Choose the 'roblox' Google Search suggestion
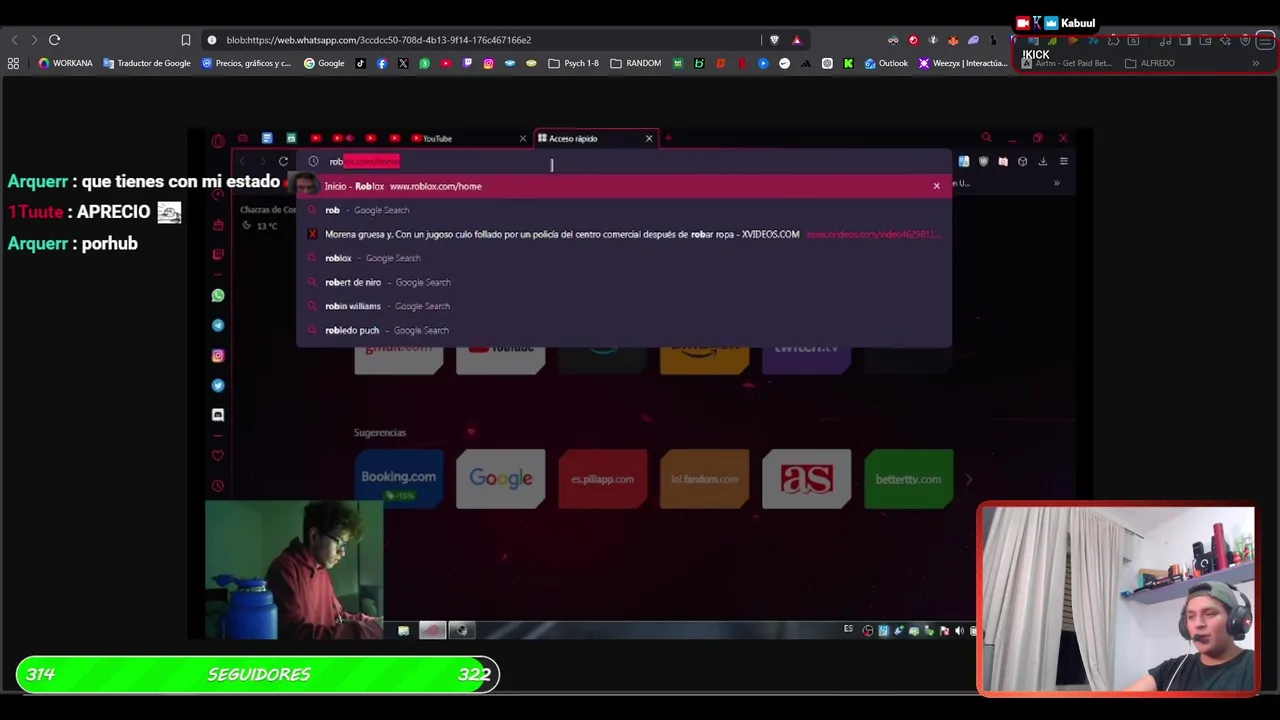Image resolution: width=1280 pixels, height=720 pixels. coord(623,258)
